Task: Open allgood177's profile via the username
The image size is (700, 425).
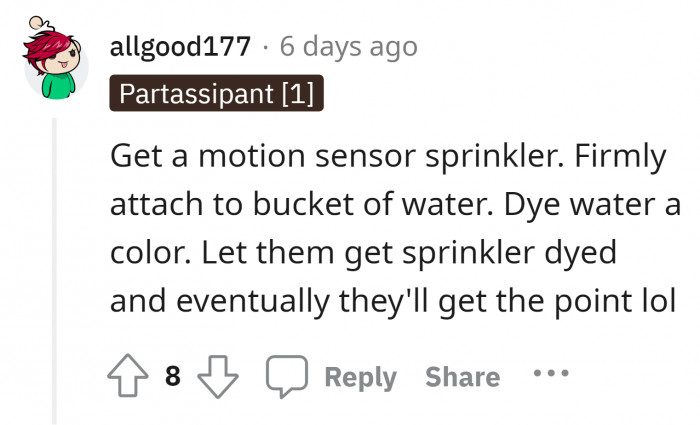Action: 180,47
